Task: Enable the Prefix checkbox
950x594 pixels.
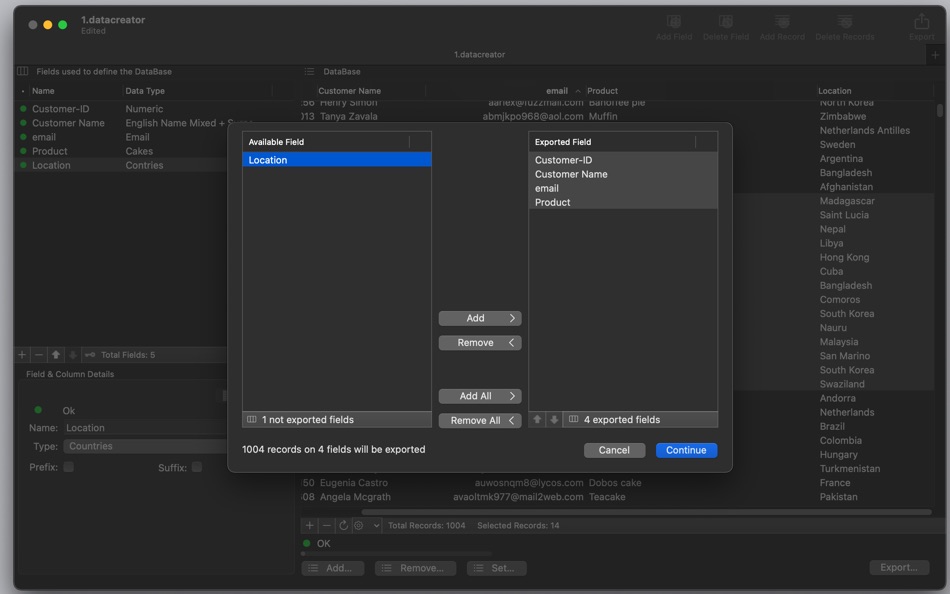Action: tap(69, 467)
